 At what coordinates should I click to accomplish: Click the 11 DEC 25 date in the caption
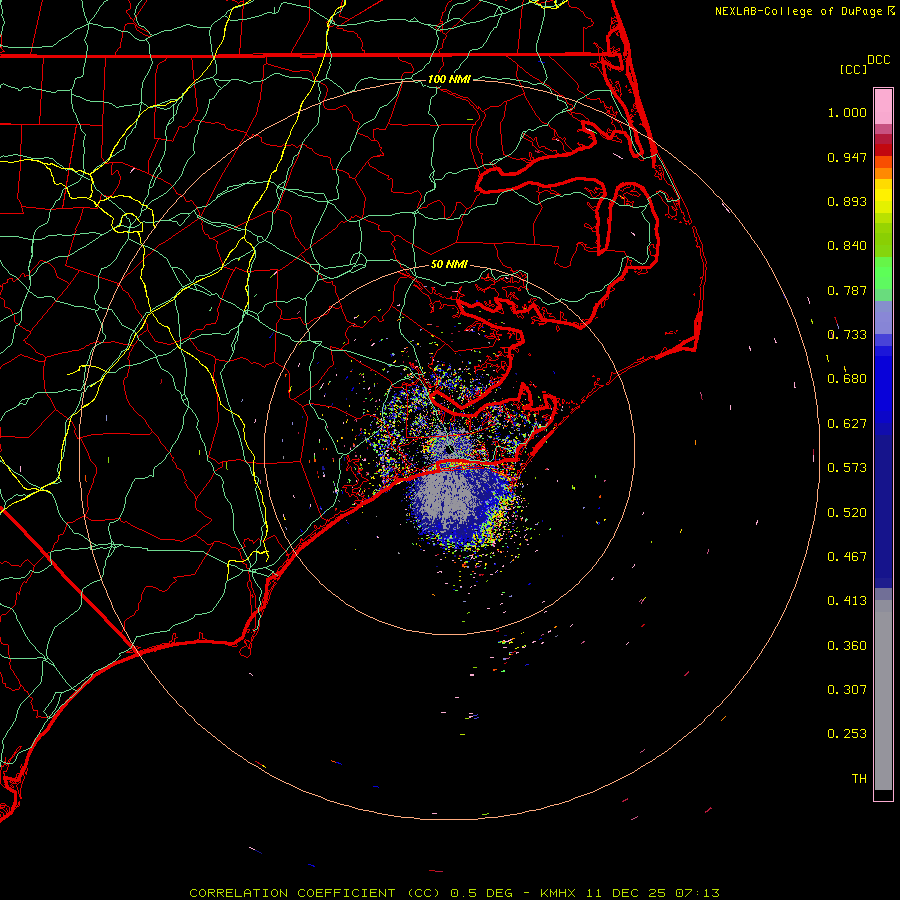[x=626, y=893]
